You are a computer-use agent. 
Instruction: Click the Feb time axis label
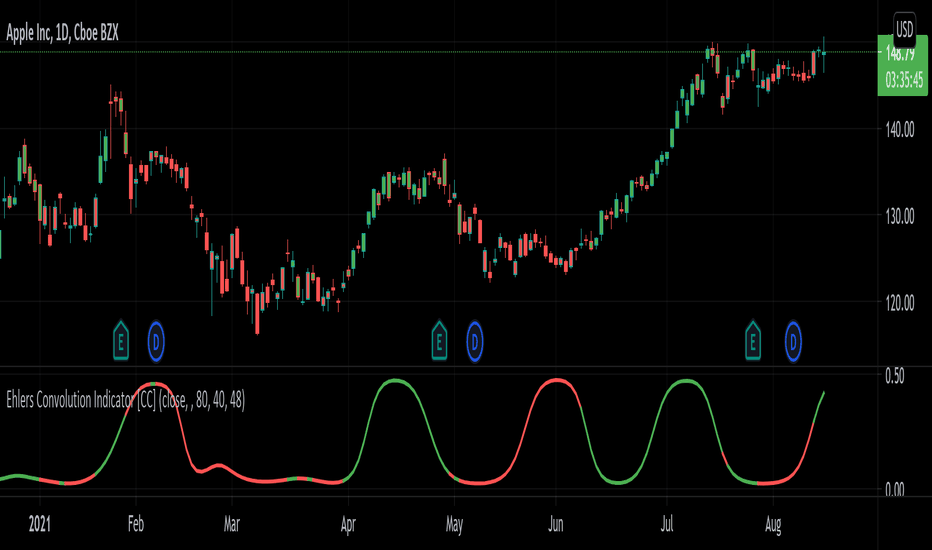point(136,524)
